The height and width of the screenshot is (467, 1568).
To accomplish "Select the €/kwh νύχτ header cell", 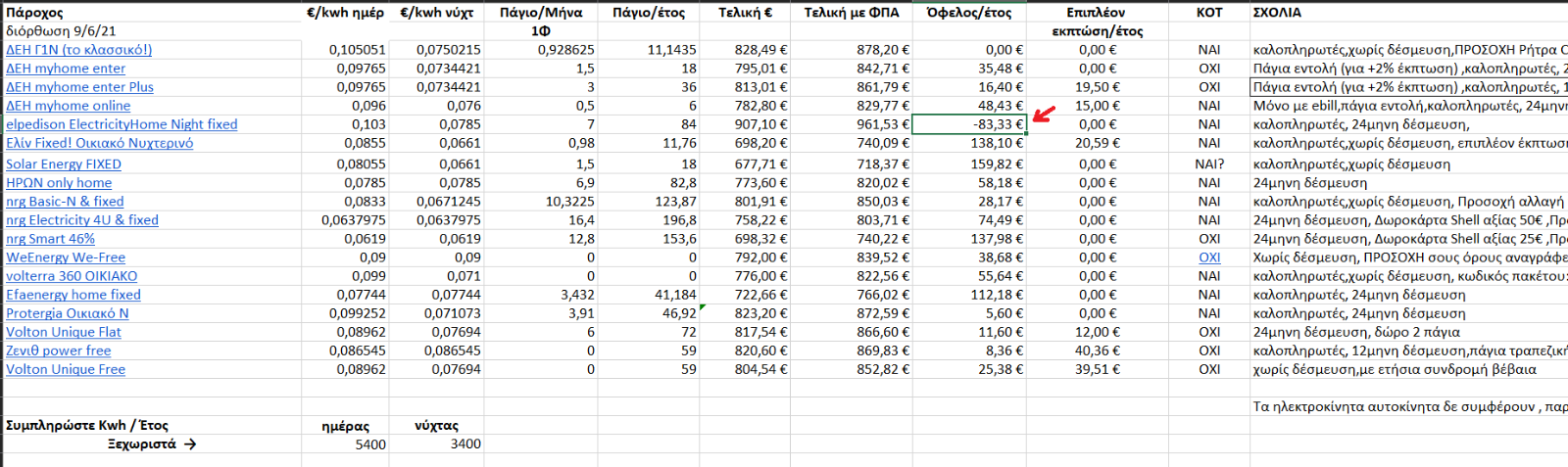I will (436, 13).
